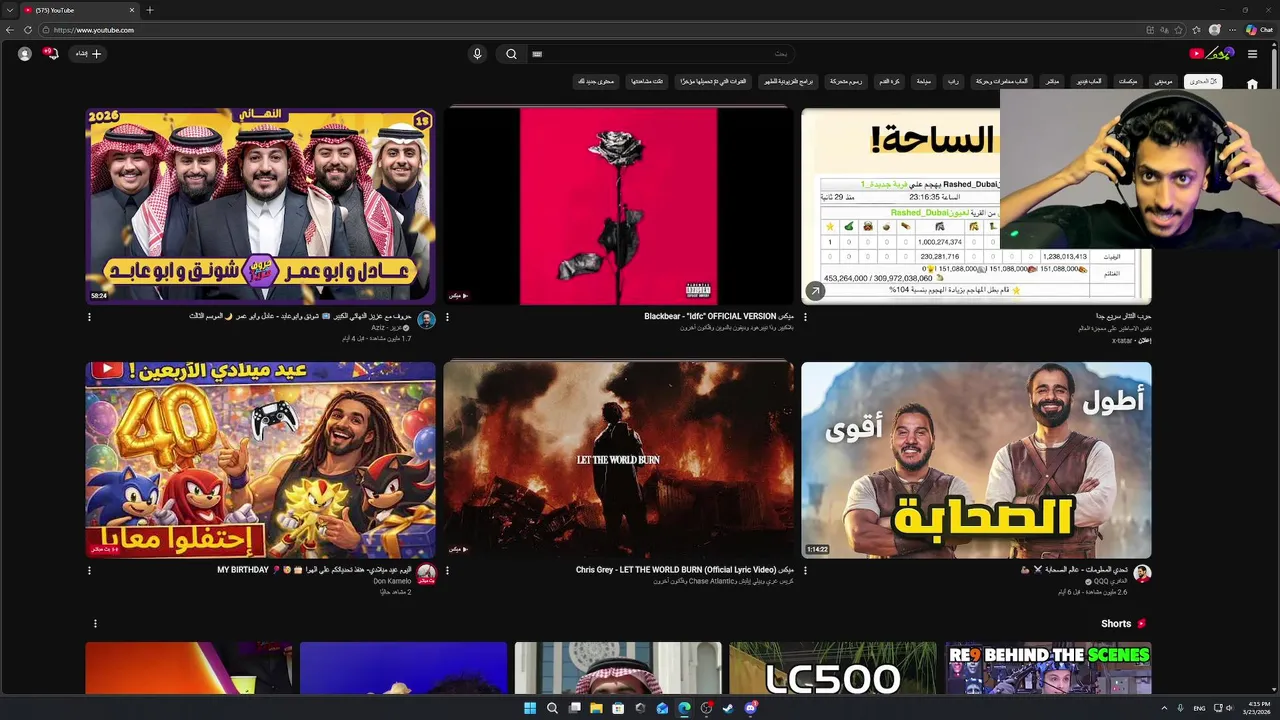
Task: Click the x-tatar advertiser link
Action: click(1122, 341)
